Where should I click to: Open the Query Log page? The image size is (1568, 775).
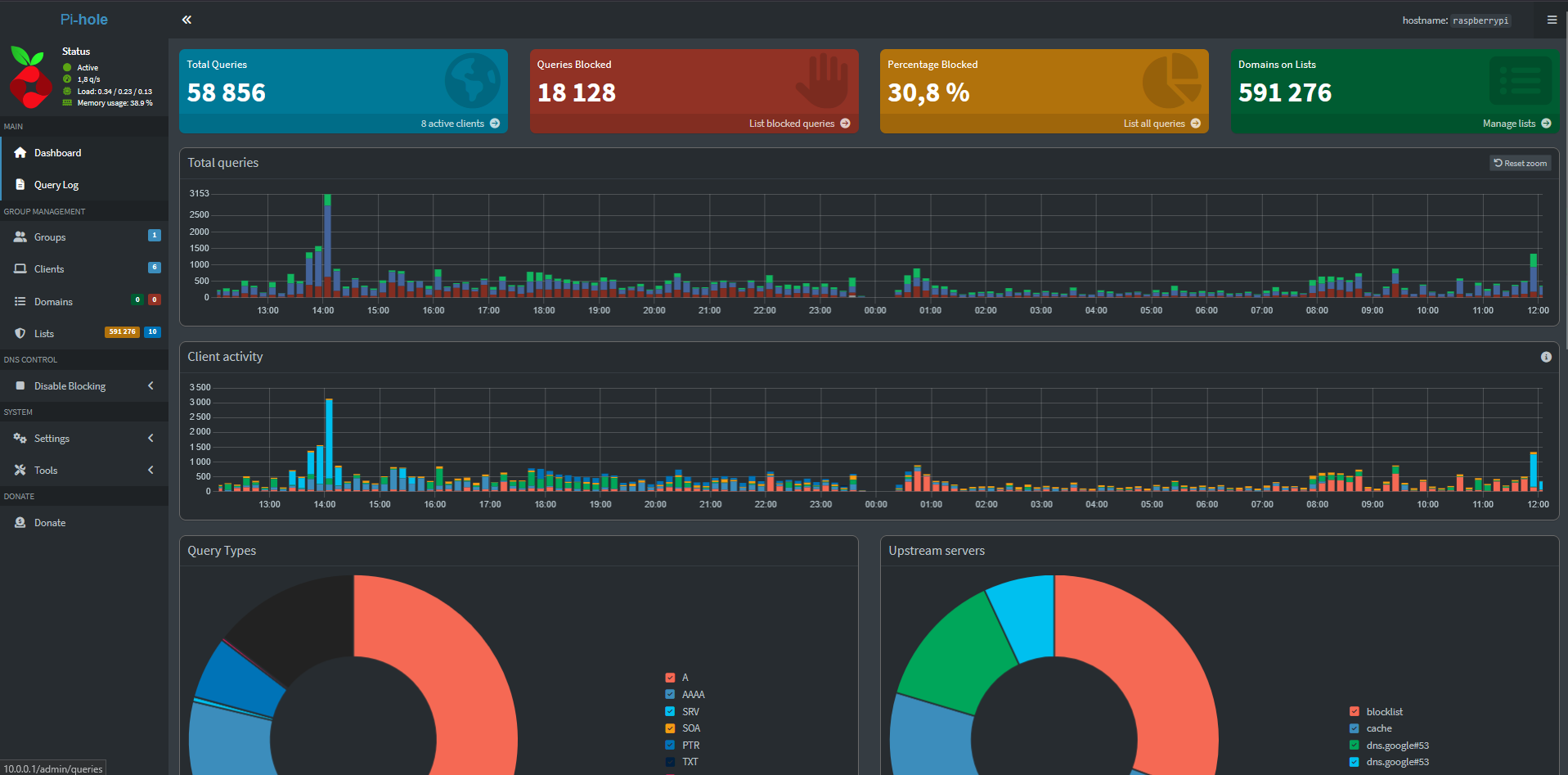pos(56,185)
